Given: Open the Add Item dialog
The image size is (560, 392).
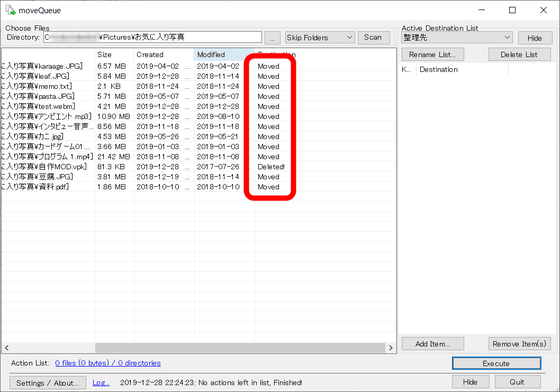Looking at the screenshot, I should [x=432, y=344].
